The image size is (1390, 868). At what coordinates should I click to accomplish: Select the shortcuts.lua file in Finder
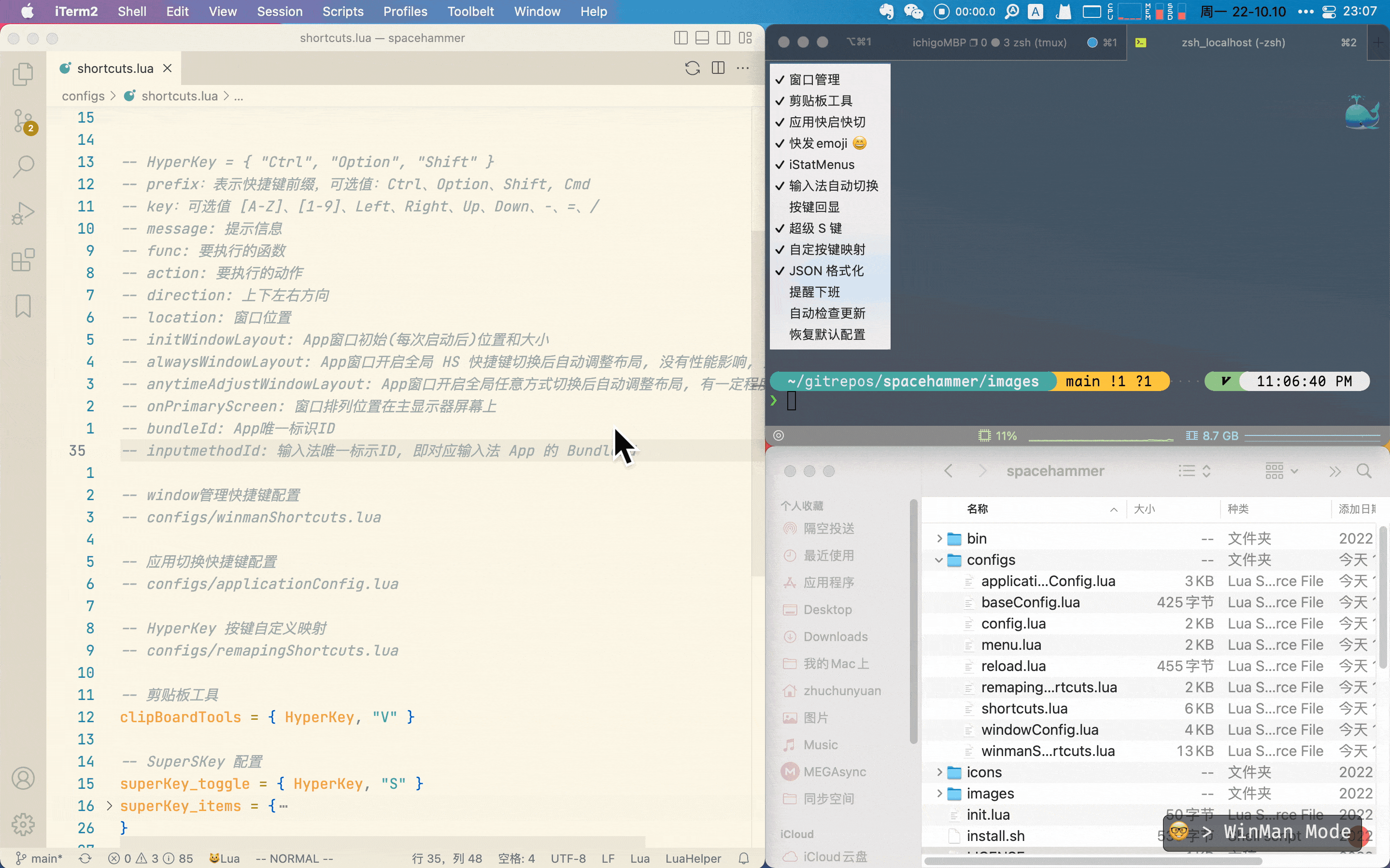point(1024,708)
